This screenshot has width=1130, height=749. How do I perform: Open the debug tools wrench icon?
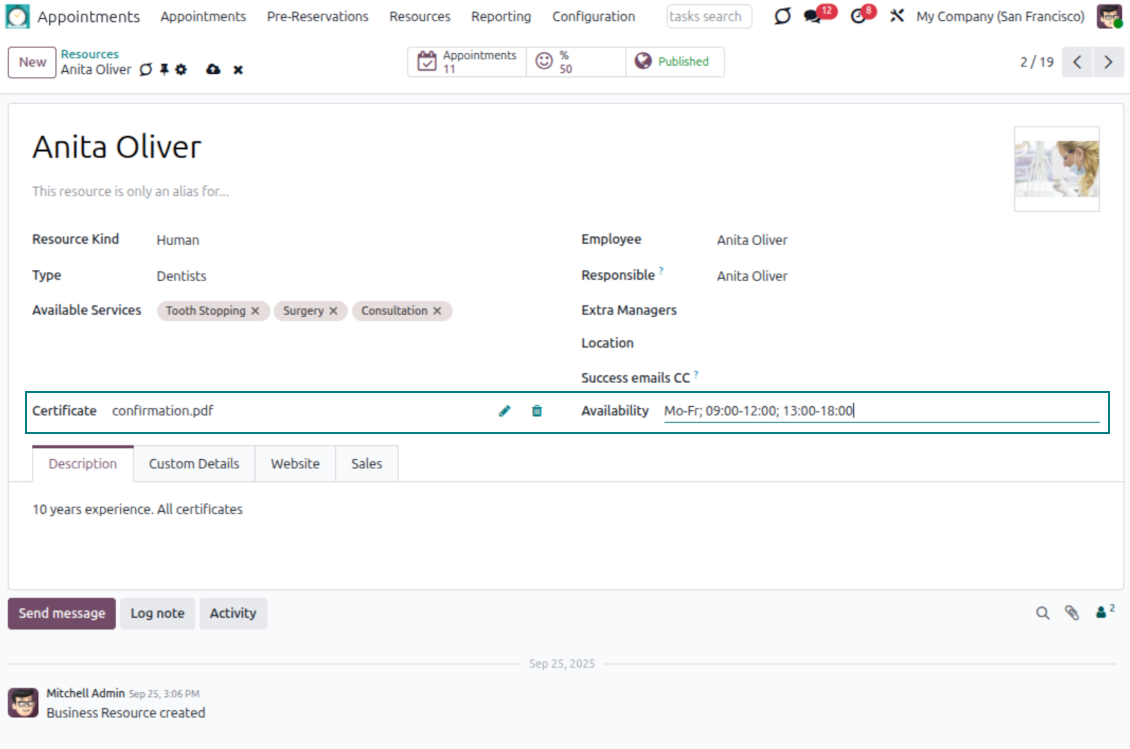coord(896,17)
